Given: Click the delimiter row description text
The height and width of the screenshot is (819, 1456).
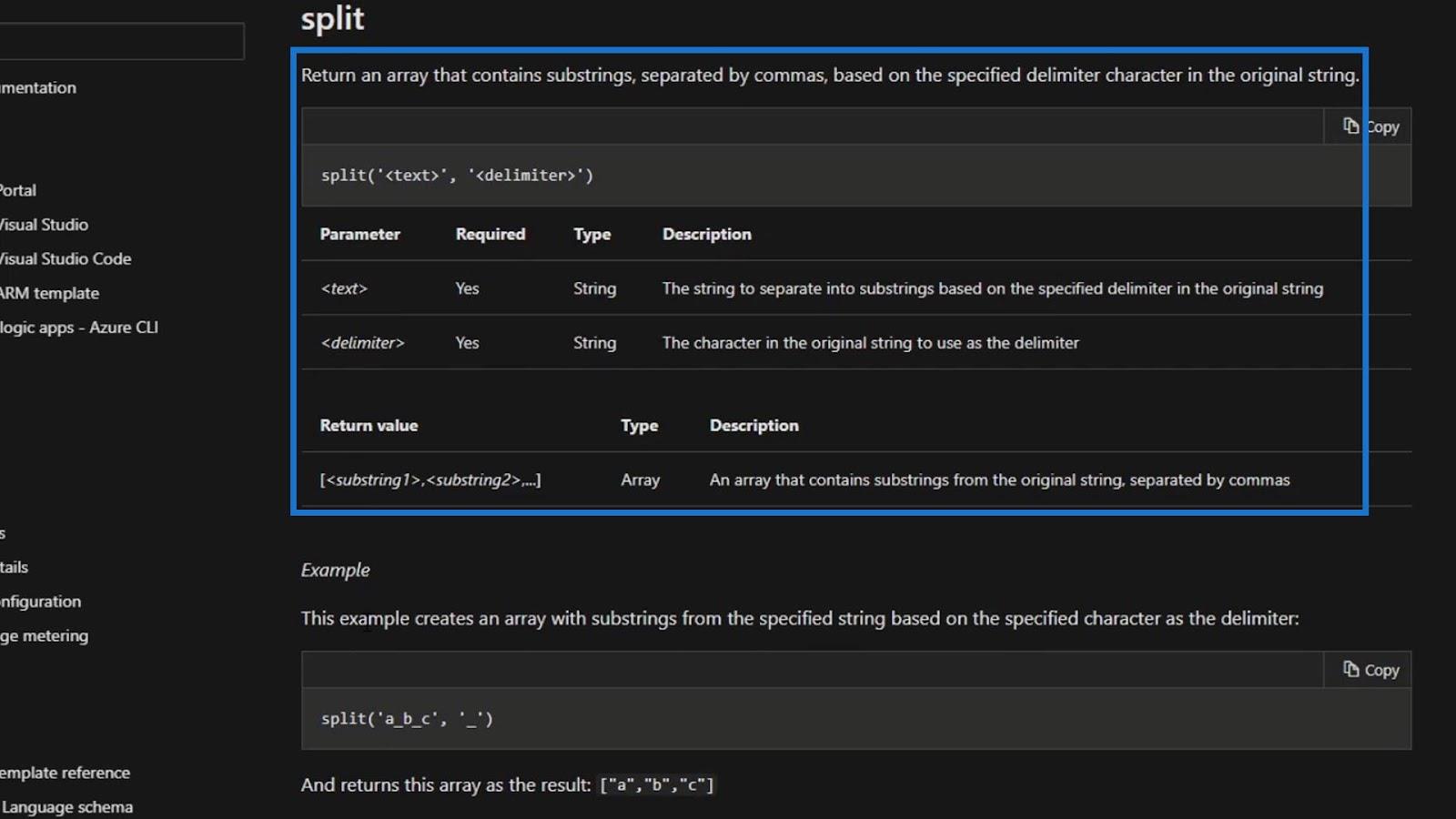Looking at the screenshot, I should pyautogui.click(x=871, y=343).
